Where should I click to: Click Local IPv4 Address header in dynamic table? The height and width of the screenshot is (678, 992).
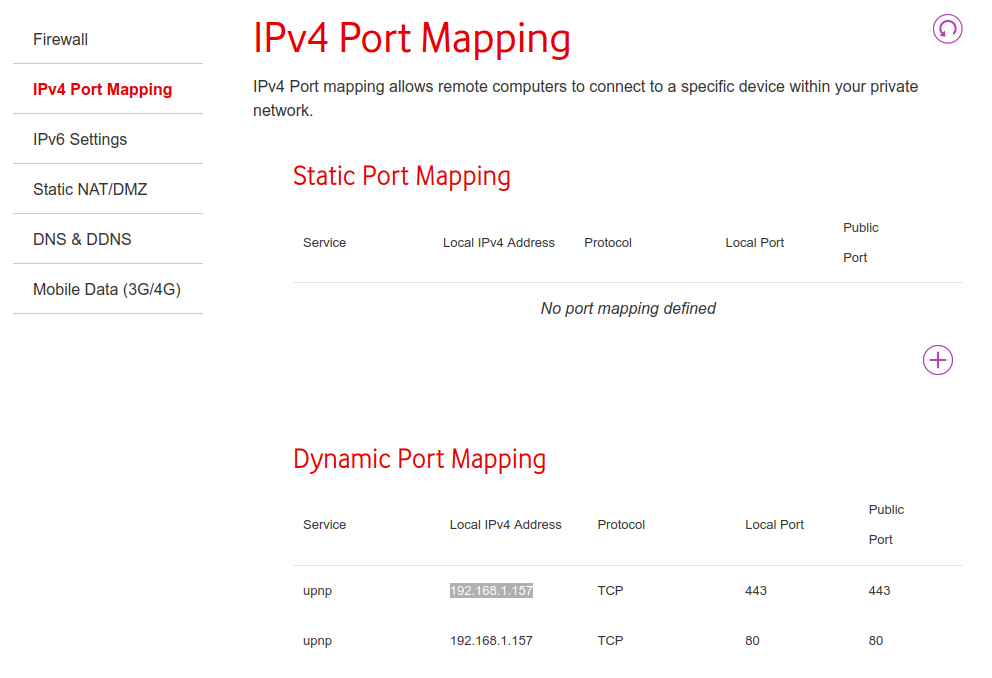(505, 525)
